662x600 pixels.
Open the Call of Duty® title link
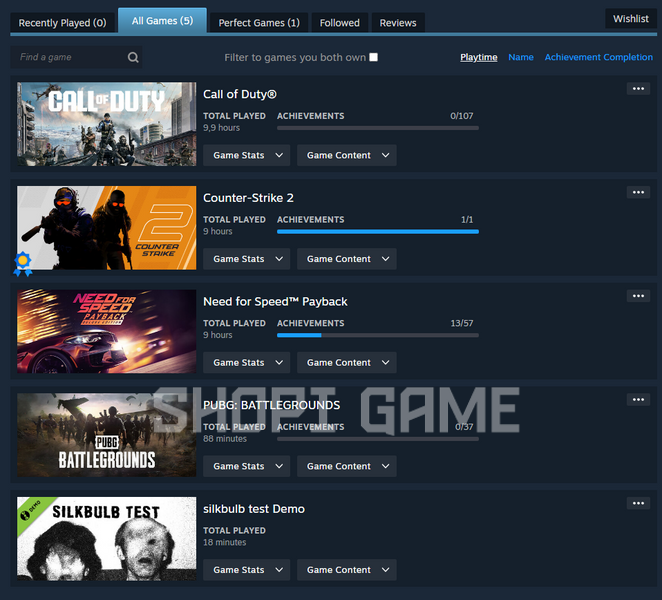tap(240, 94)
